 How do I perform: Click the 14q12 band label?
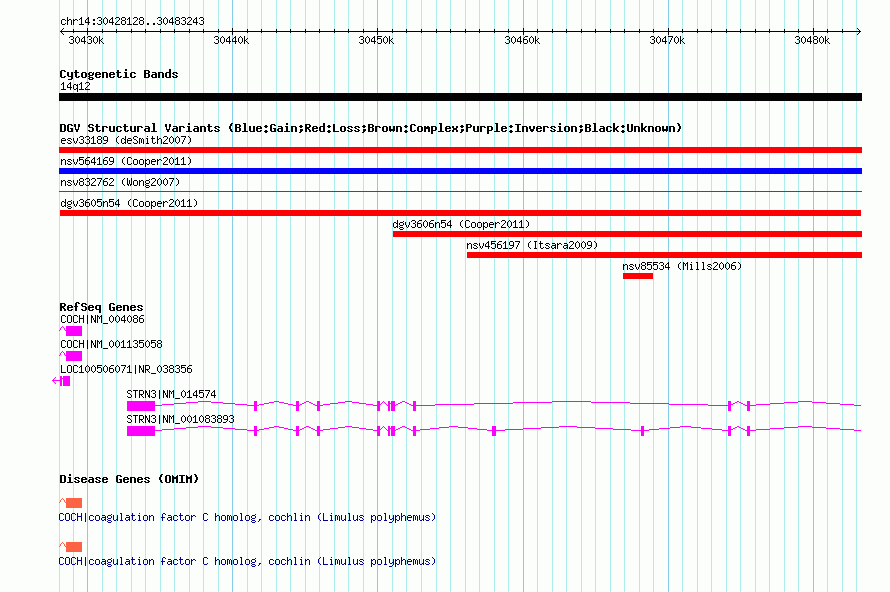(x=75, y=86)
